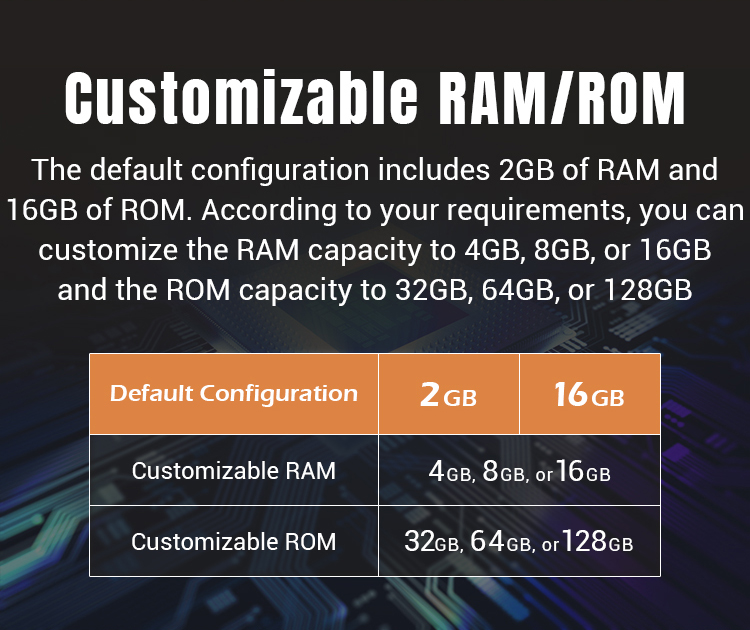This screenshot has width=750, height=630.
Task: Click the line about customizing RAM capacity
Action: 375,250
